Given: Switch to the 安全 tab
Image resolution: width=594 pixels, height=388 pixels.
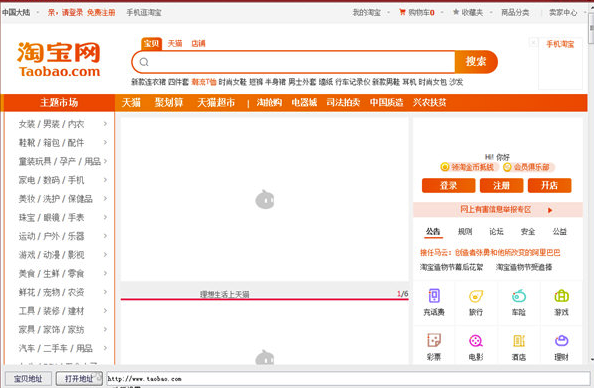Looking at the screenshot, I should (x=528, y=232).
